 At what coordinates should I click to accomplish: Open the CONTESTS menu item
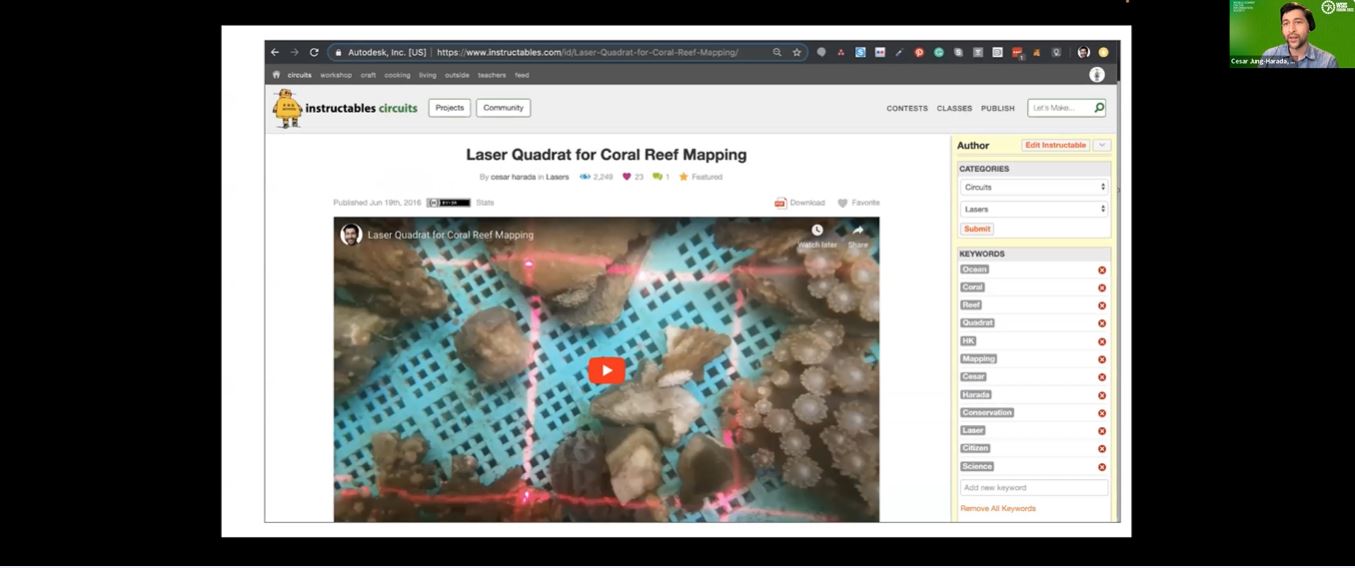click(x=907, y=108)
